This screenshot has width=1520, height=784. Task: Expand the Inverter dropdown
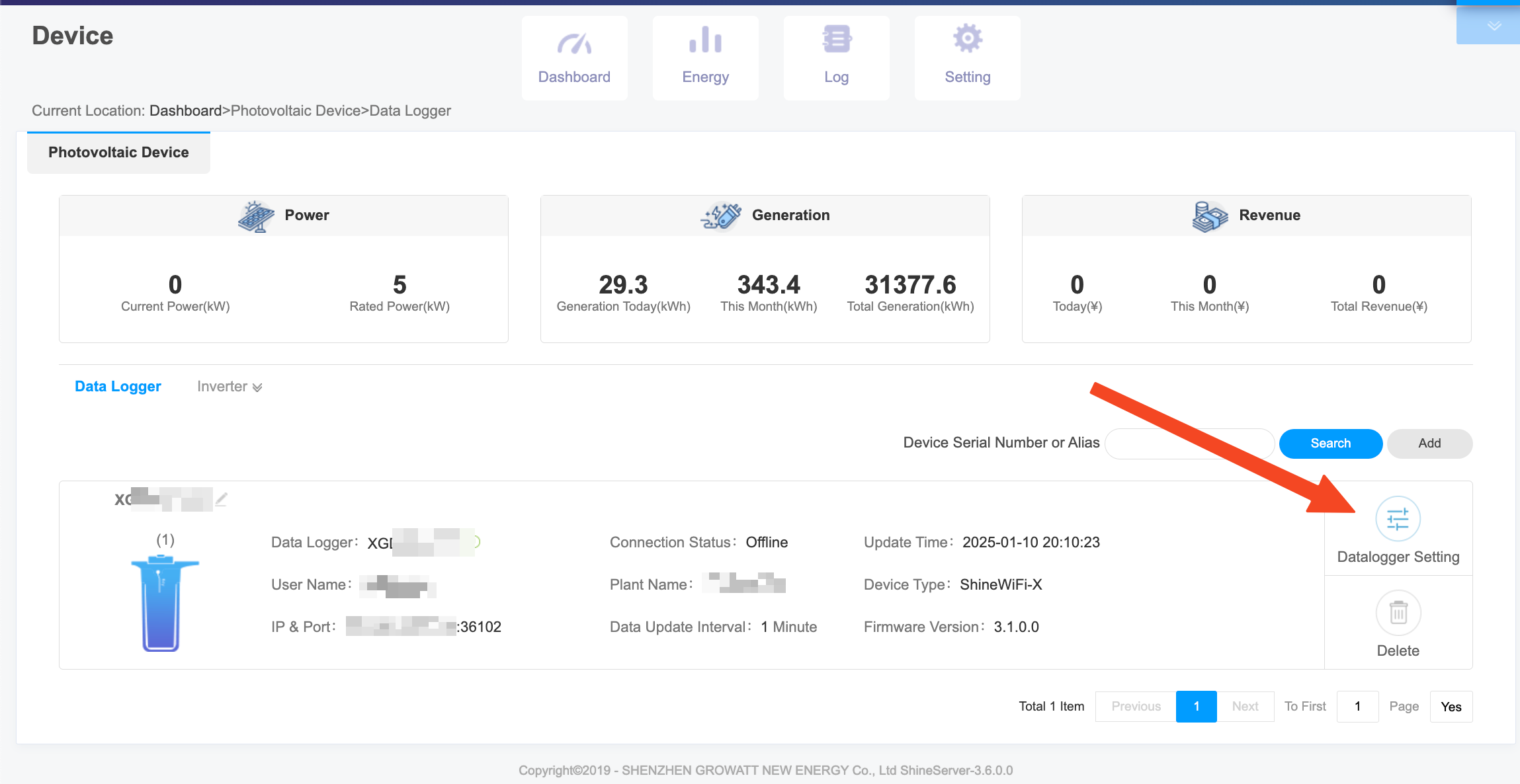coord(230,387)
